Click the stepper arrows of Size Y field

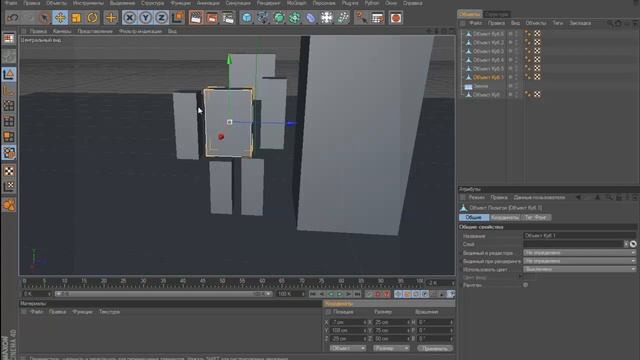[409, 330]
